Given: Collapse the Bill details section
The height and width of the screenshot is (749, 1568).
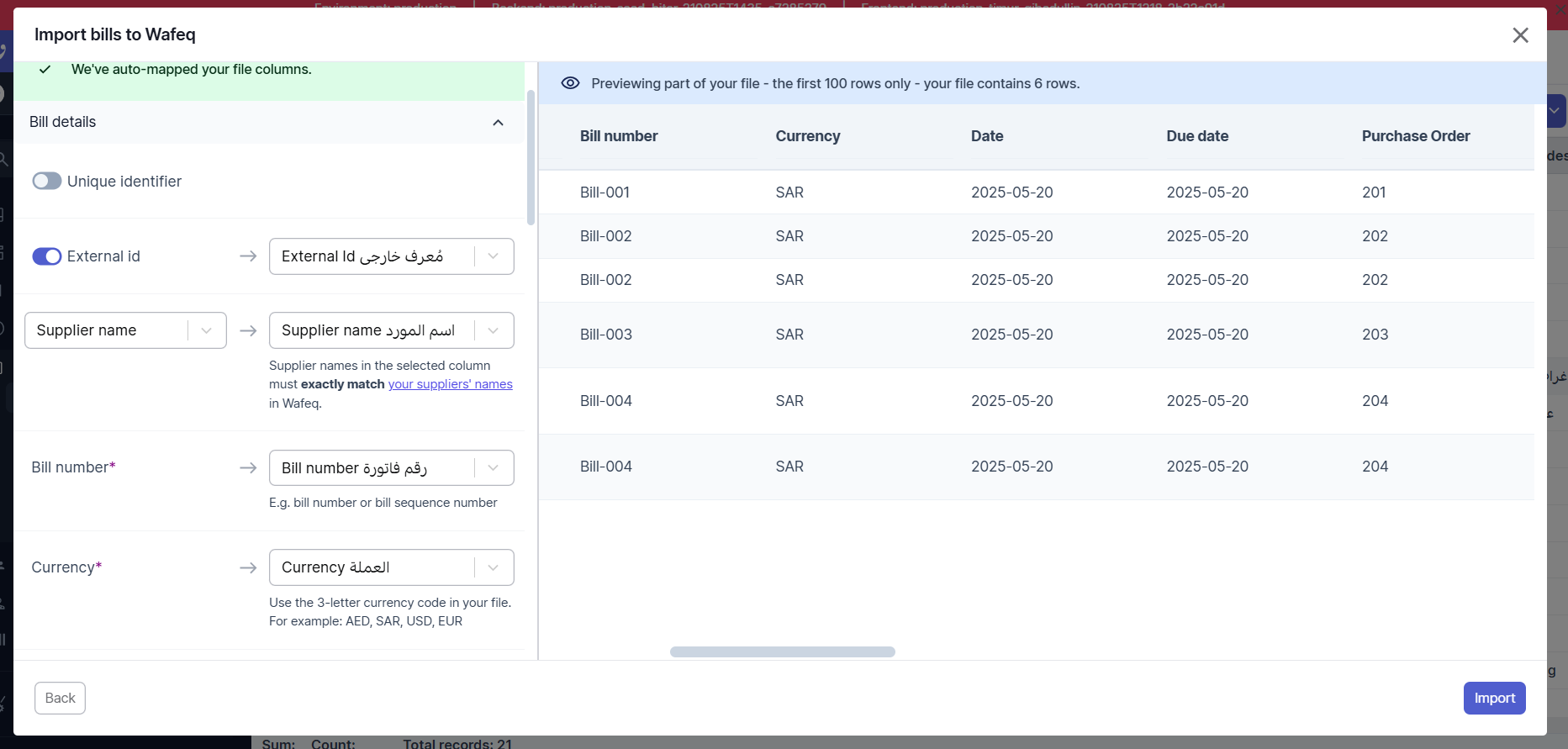Looking at the screenshot, I should 498,123.
